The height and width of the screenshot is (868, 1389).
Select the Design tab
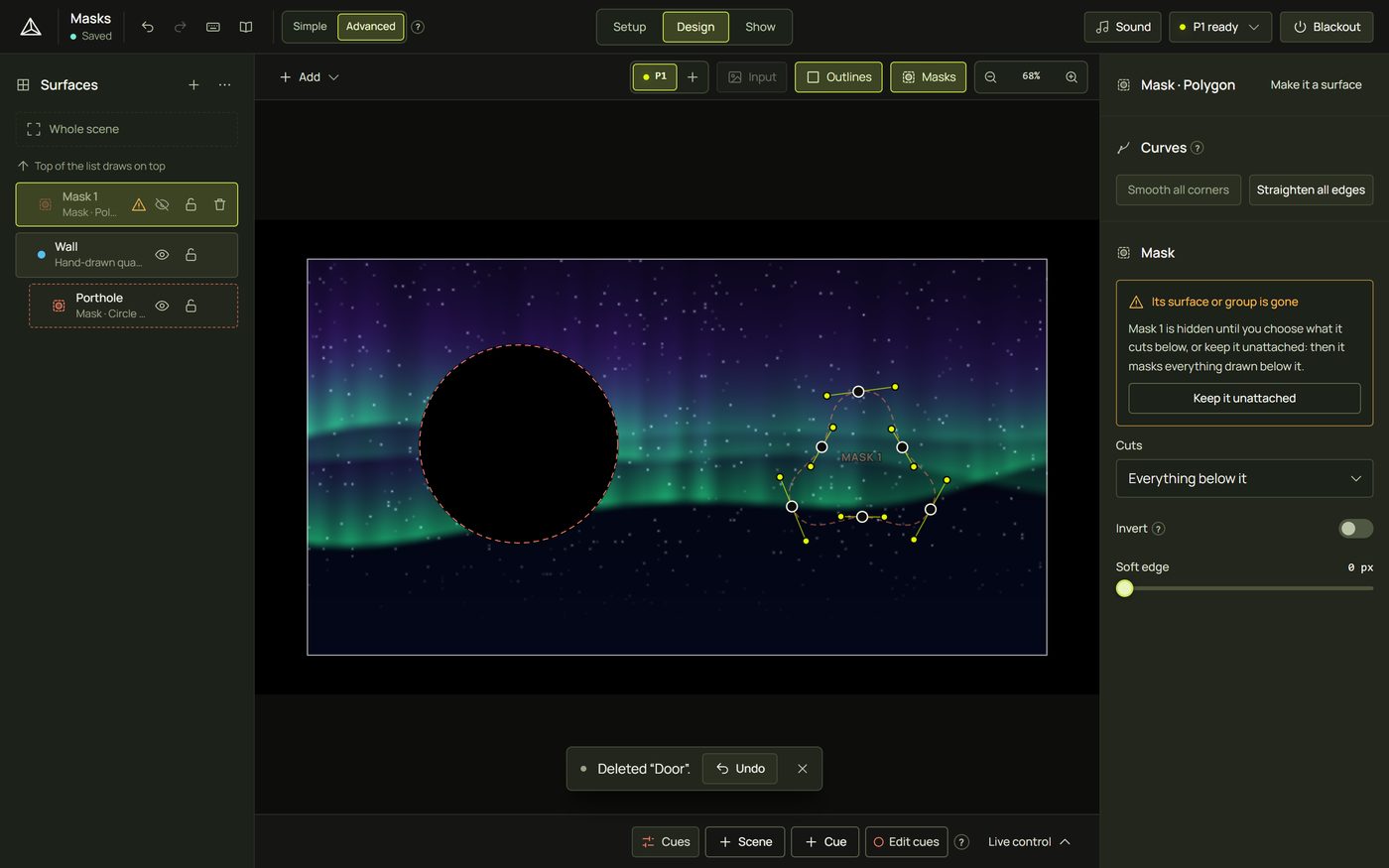[695, 27]
